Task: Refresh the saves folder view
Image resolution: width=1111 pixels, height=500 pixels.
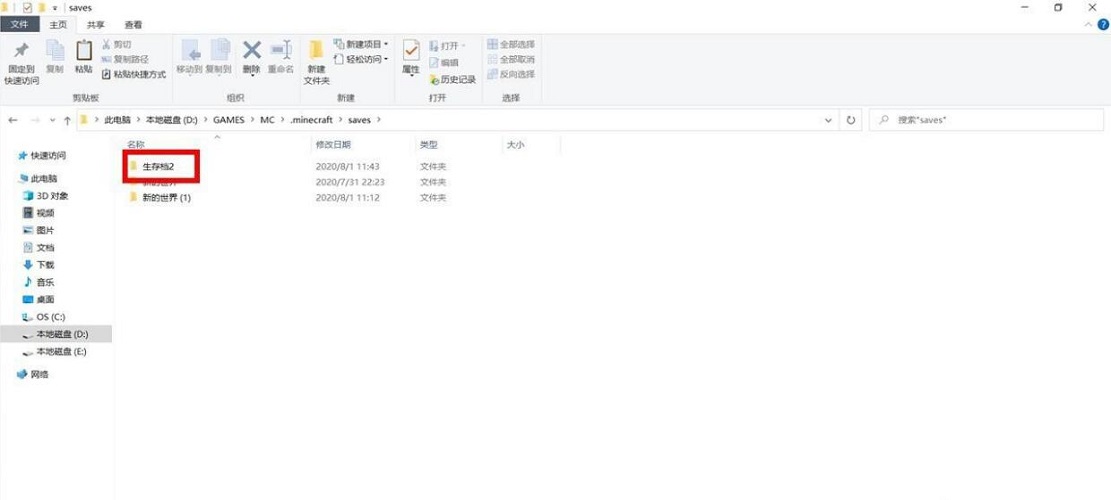Action: point(851,120)
